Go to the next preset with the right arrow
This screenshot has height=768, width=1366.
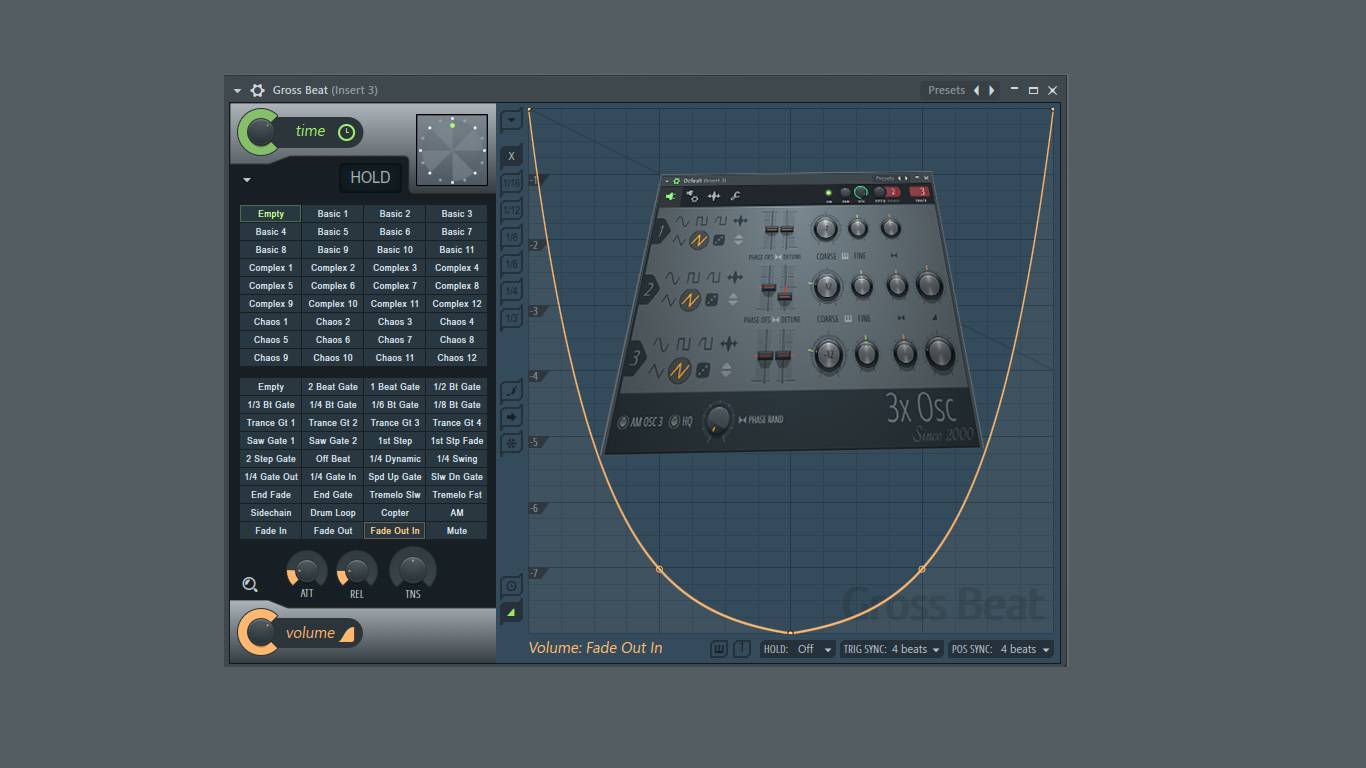tap(992, 90)
